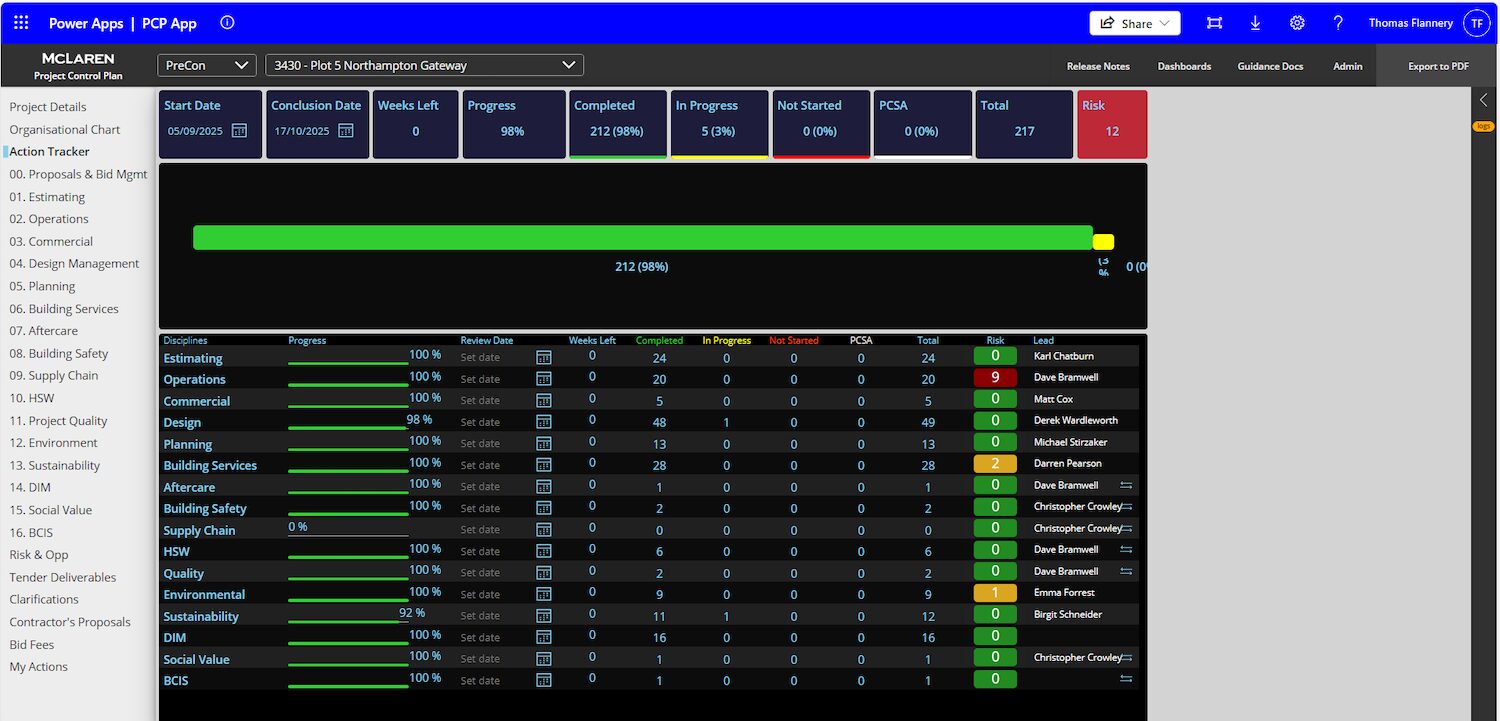Open the Dashboards menu item
The height and width of the screenshot is (721, 1500).
[1184, 66]
